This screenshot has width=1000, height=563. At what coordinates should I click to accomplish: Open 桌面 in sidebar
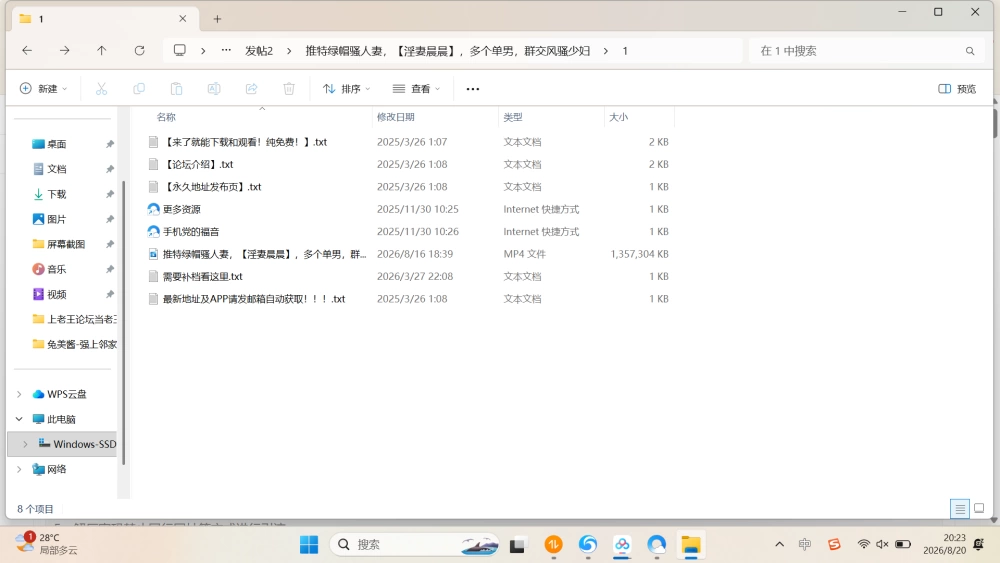[57, 144]
